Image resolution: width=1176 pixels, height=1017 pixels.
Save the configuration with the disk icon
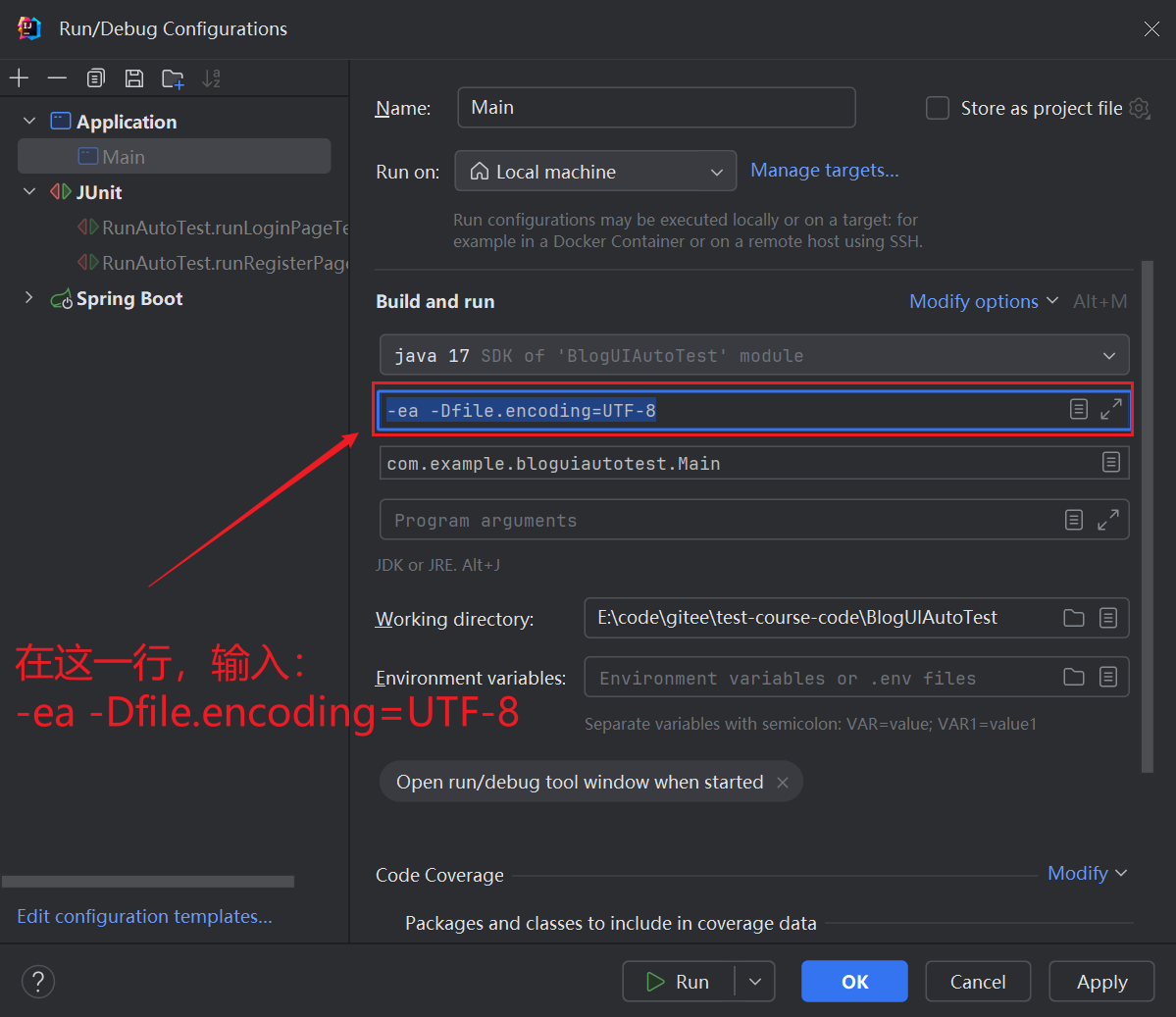click(x=134, y=78)
